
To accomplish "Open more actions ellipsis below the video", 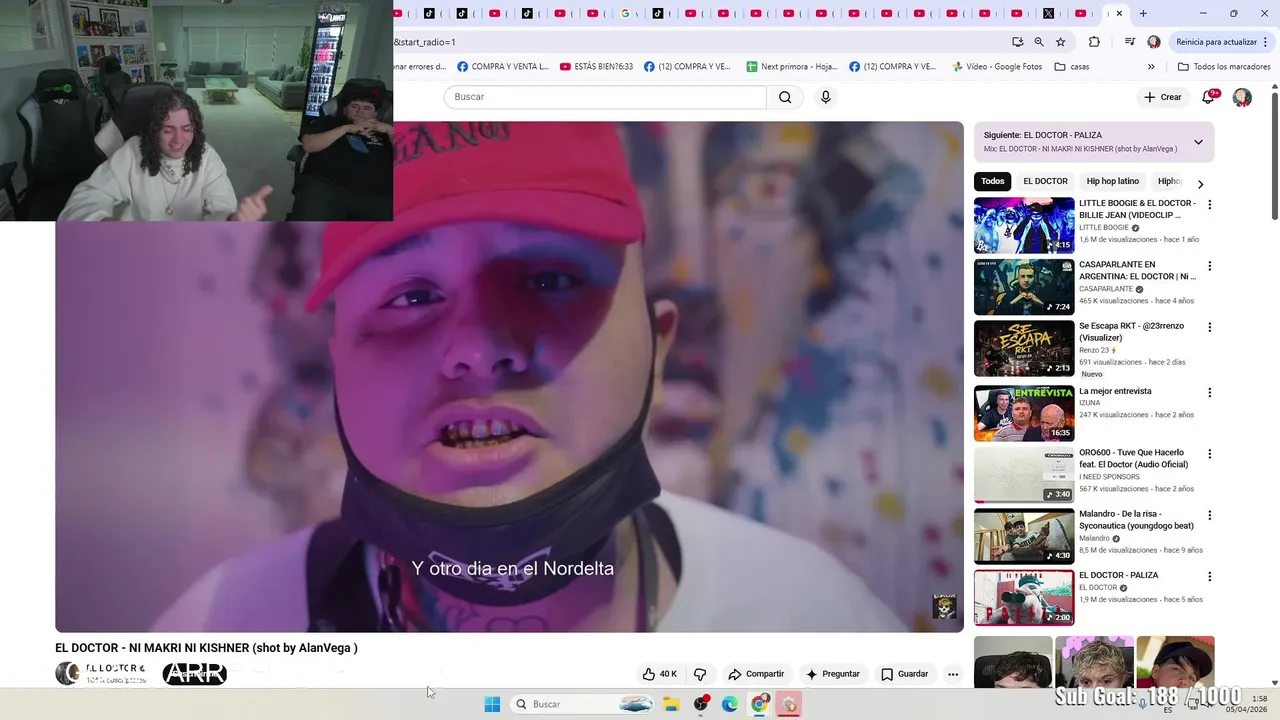I will click(x=953, y=674).
